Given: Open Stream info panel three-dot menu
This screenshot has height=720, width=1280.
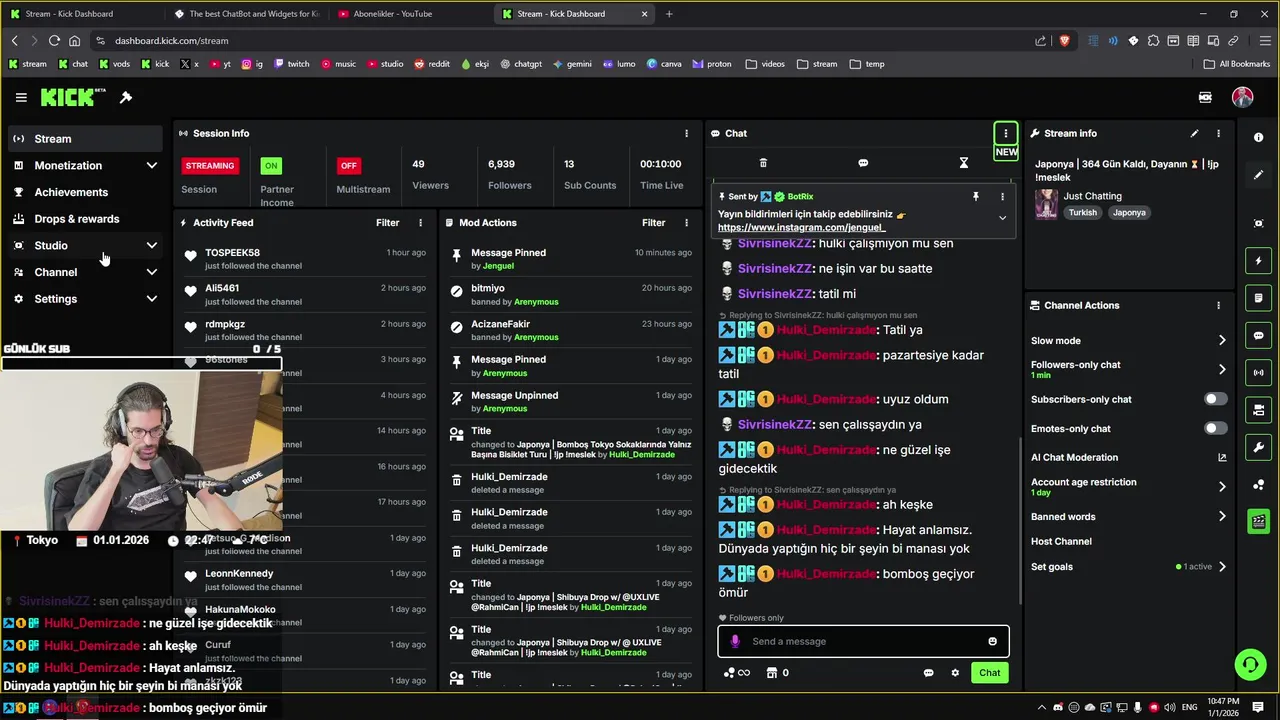Looking at the screenshot, I should point(1218,133).
